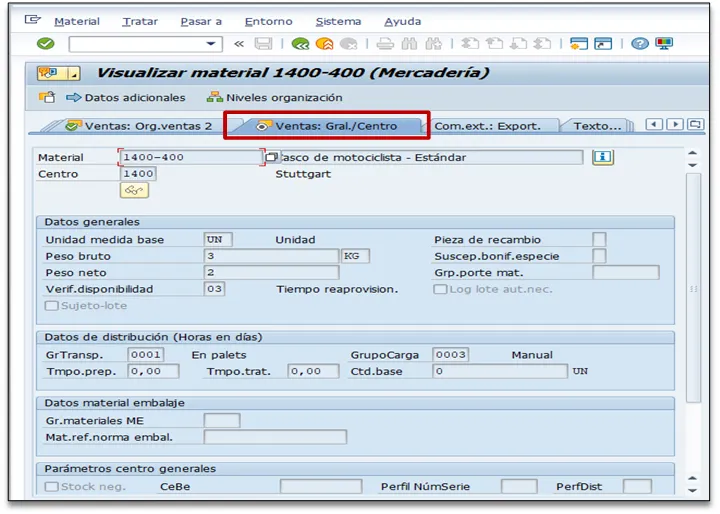Click the Peso bruto field
This screenshot has height=514, width=720.
point(271,256)
